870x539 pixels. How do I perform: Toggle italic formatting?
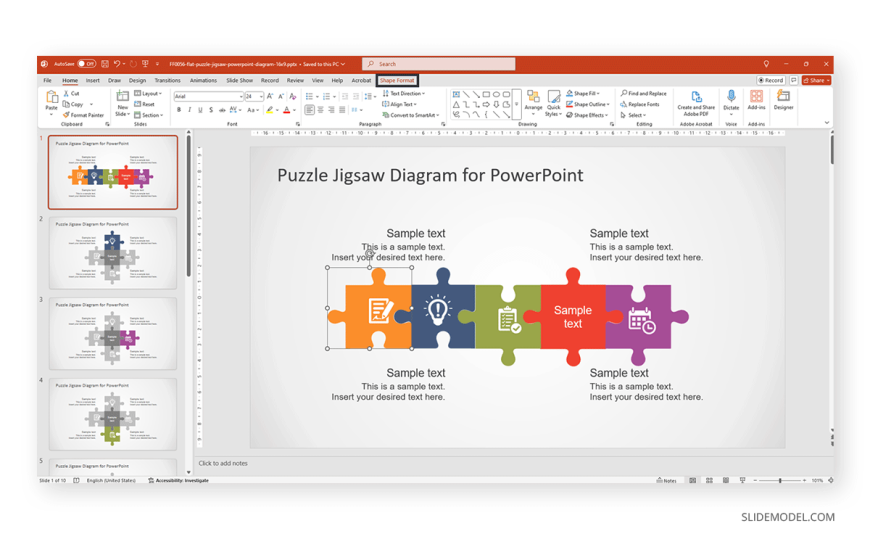click(x=190, y=110)
